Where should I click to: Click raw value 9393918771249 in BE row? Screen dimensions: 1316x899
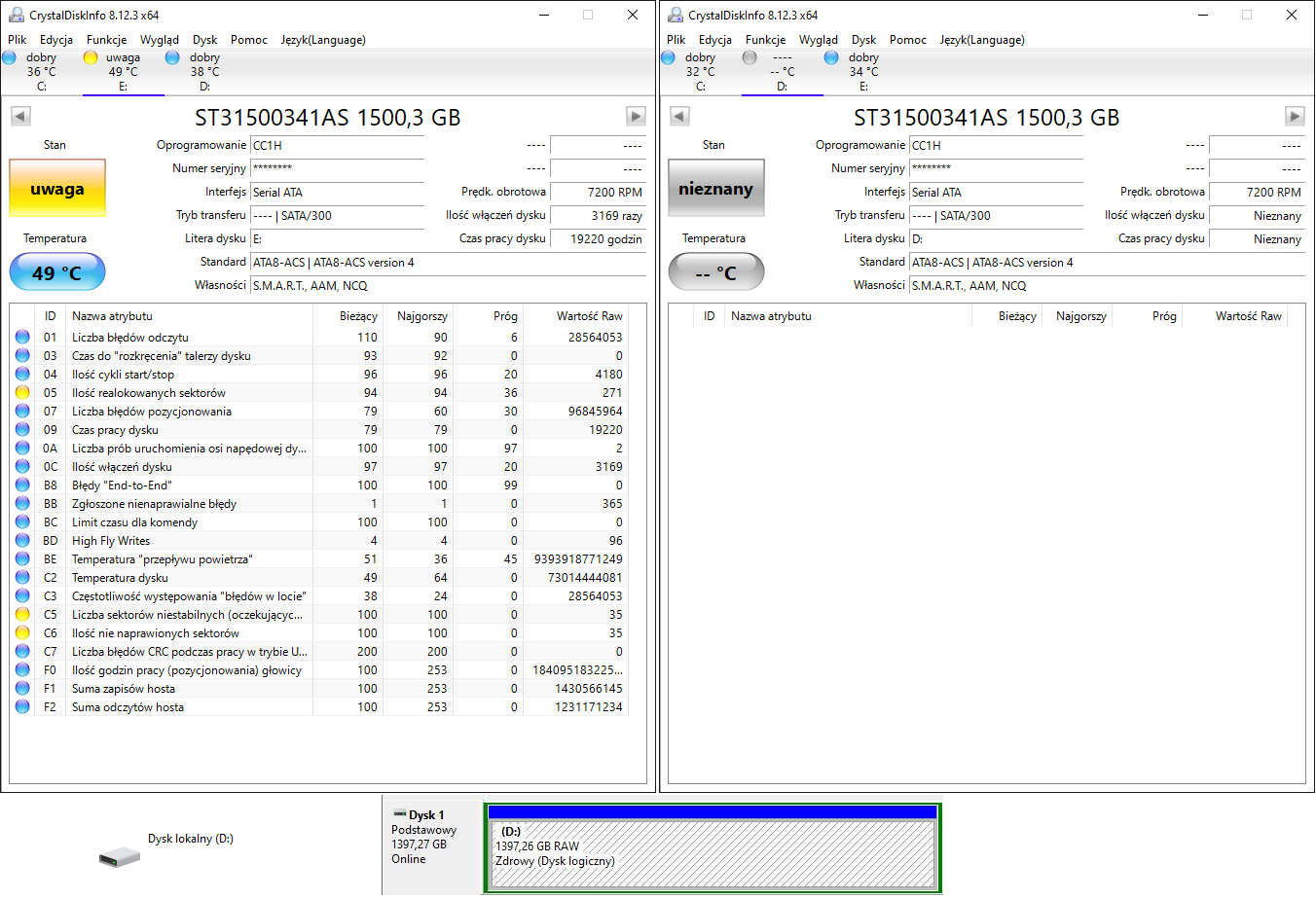click(x=578, y=559)
